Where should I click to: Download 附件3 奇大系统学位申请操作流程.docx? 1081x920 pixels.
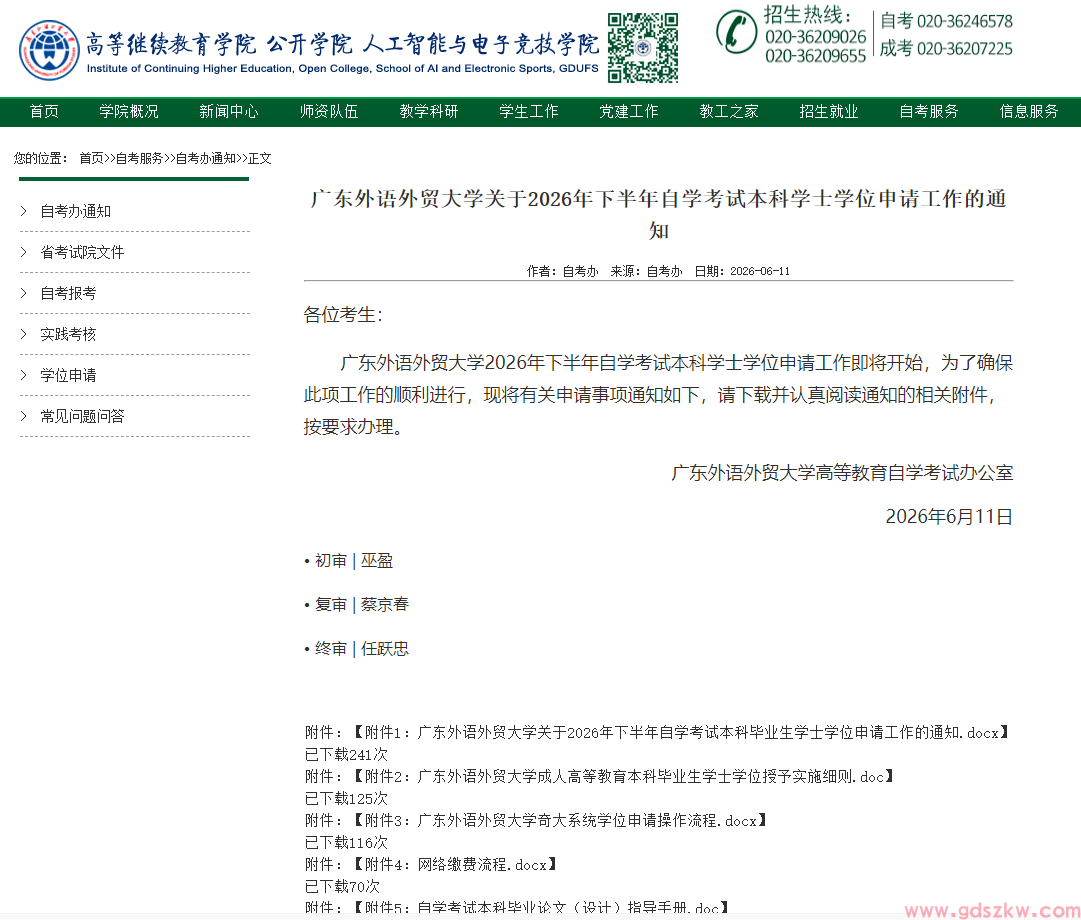click(x=561, y=821)
